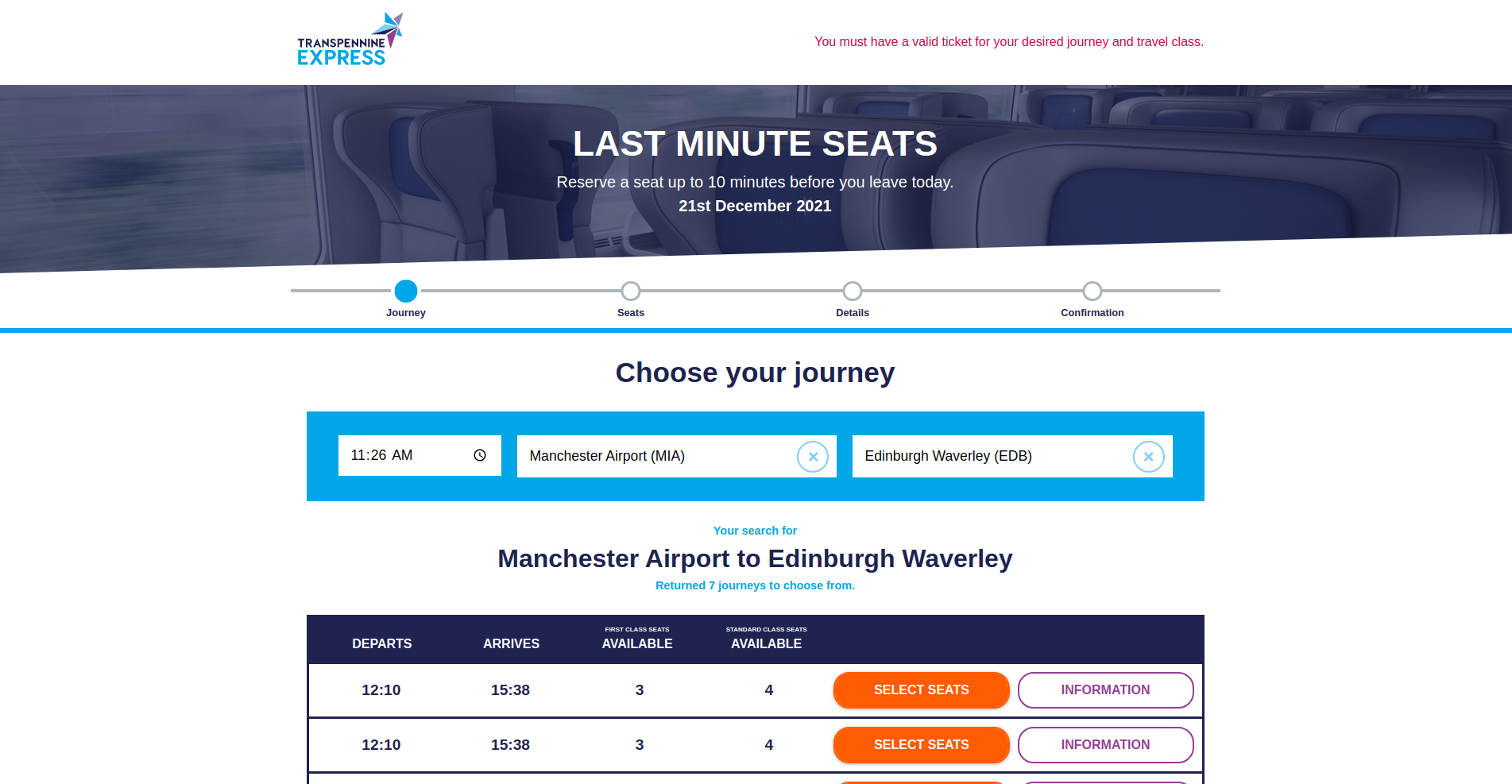Edit the Manchester Airport (MIA) origin field
The width and height of the screenshot is (1512, 784).
click(652, 456)
